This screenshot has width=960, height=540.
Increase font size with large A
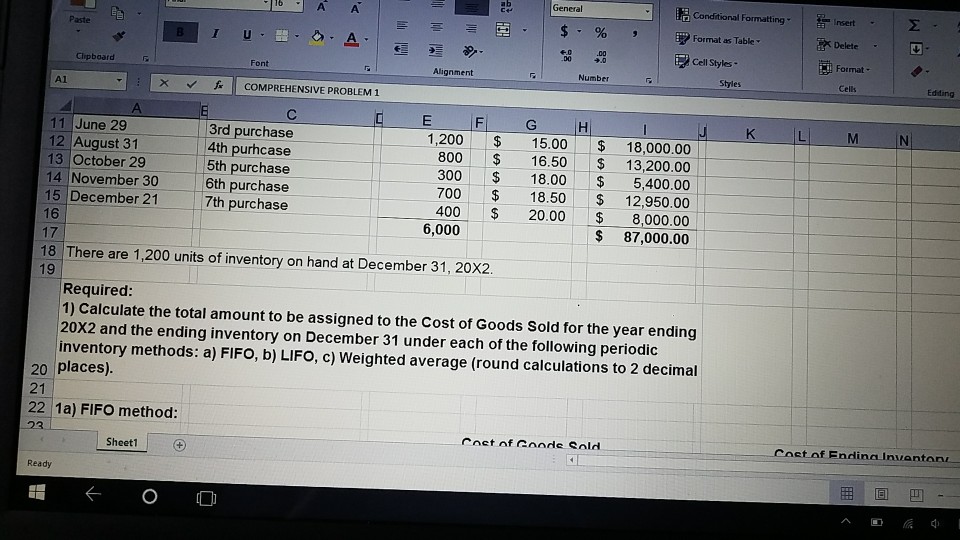point(321,7)
